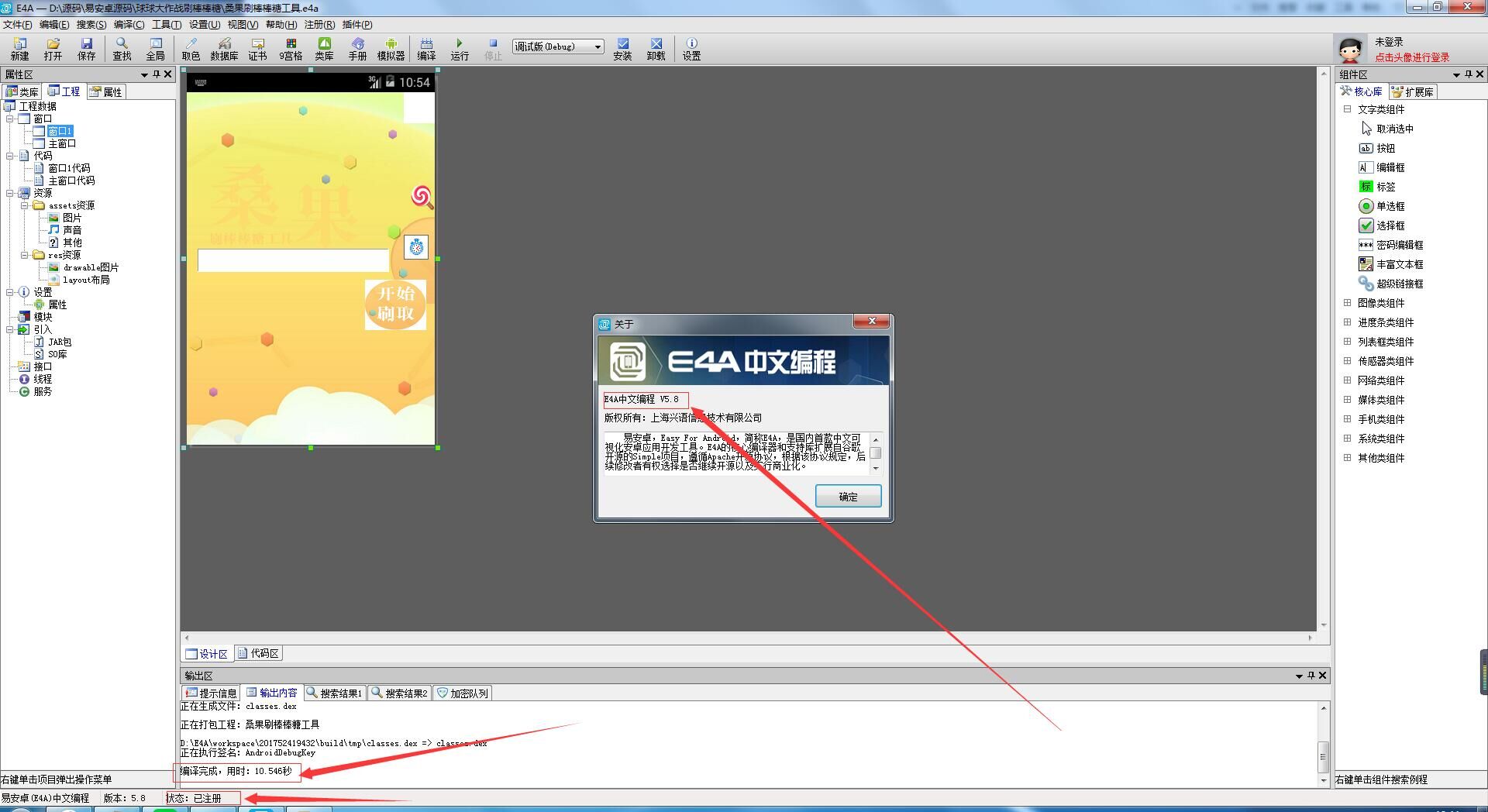Screen dimensions: 1488x812
Task: Click the 编译 compile toolbar icon
Action: tap(426, 49)
